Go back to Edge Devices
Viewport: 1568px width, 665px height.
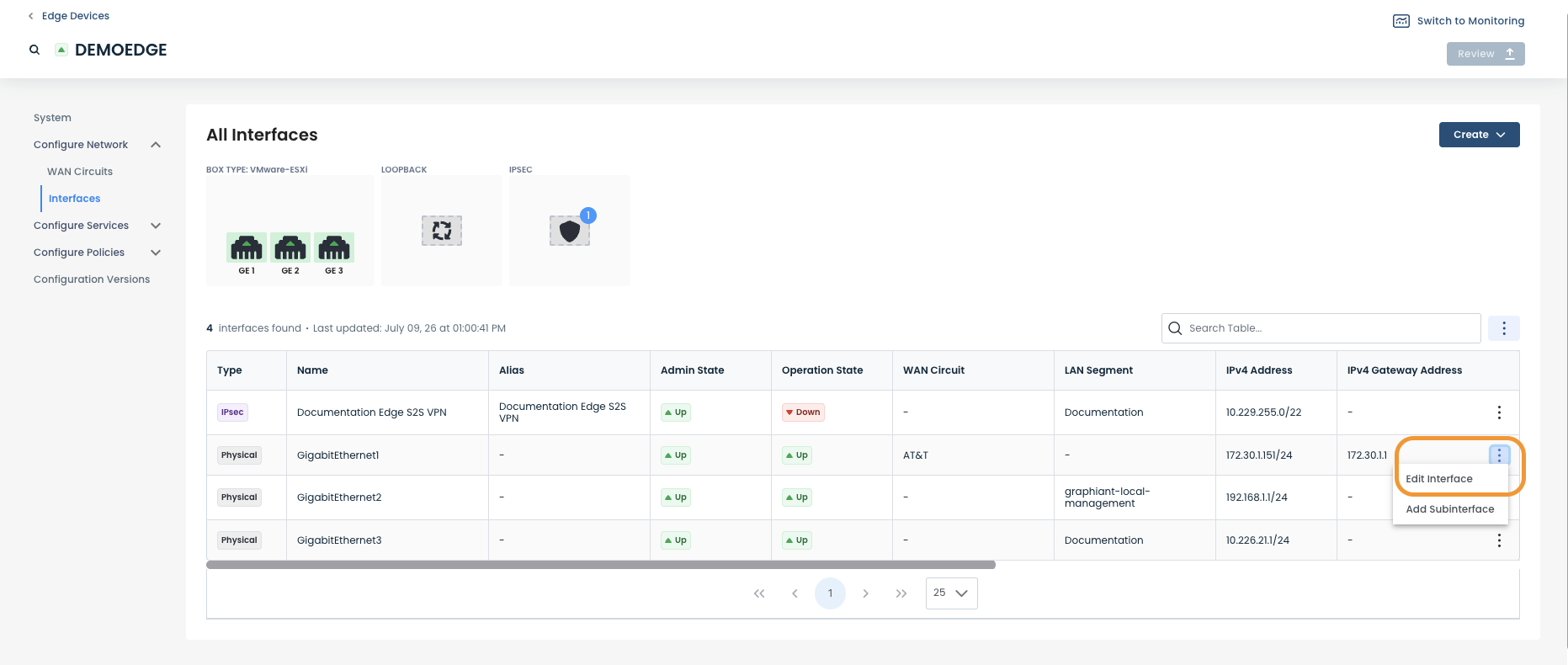pos(76,16)
